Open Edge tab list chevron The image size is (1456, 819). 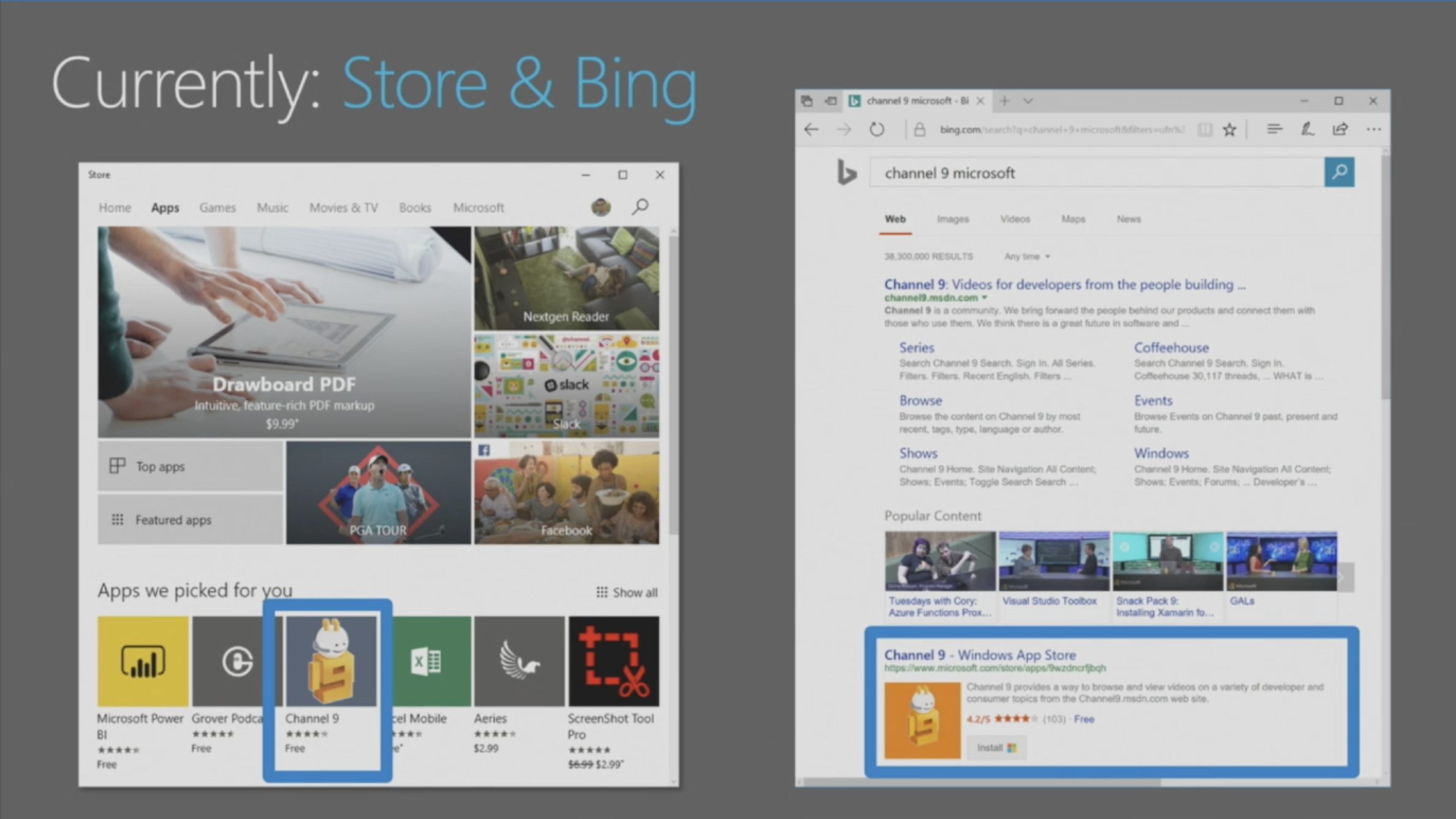1028,101
